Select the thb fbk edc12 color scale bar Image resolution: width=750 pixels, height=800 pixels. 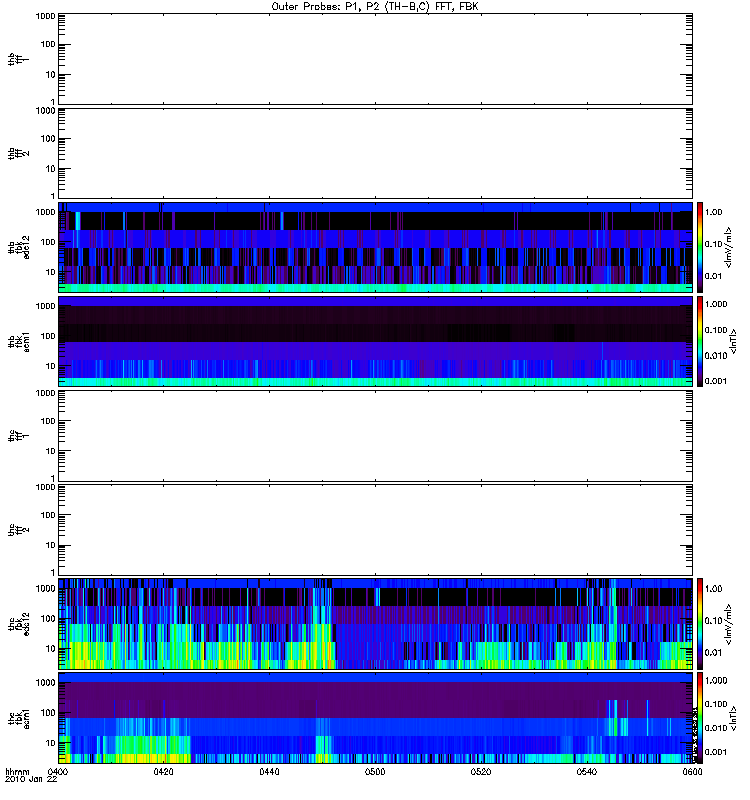click(700, 247)
